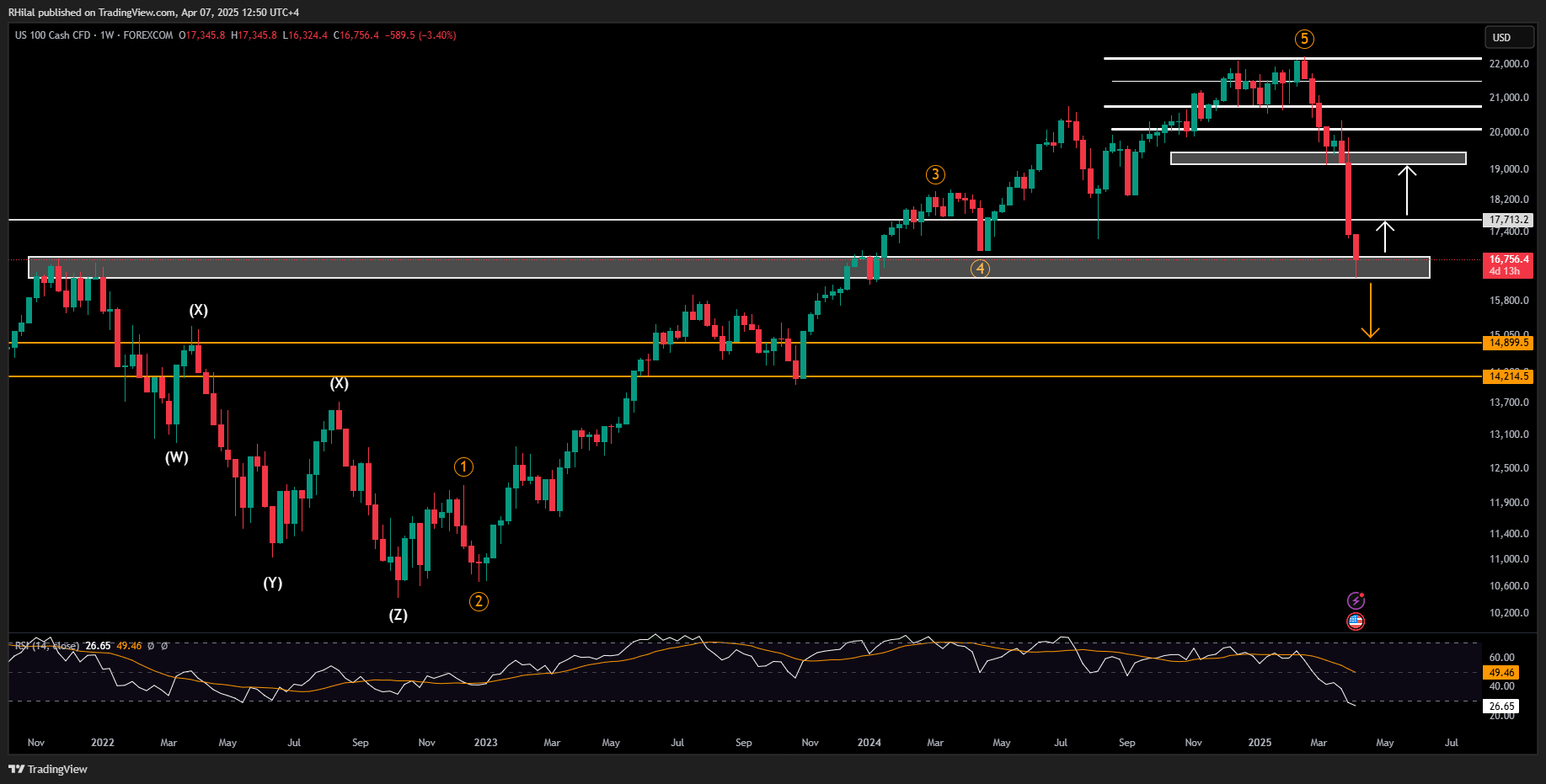This screenshot has height=784, width=1546.
Task: Click the 2025 label on time axis
Action: [1260, 743]
